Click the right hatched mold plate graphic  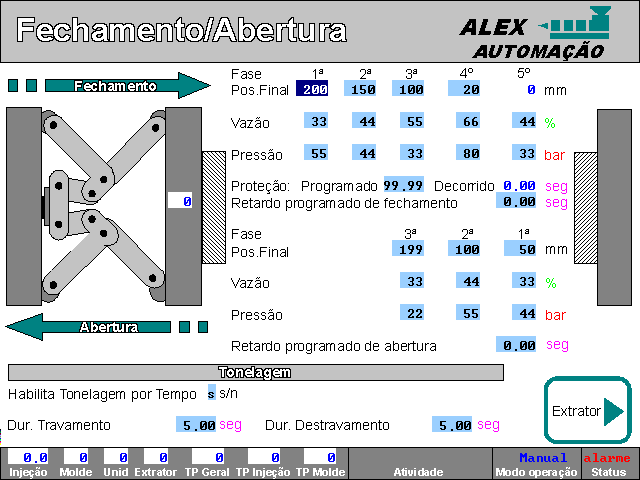[585, 207]
